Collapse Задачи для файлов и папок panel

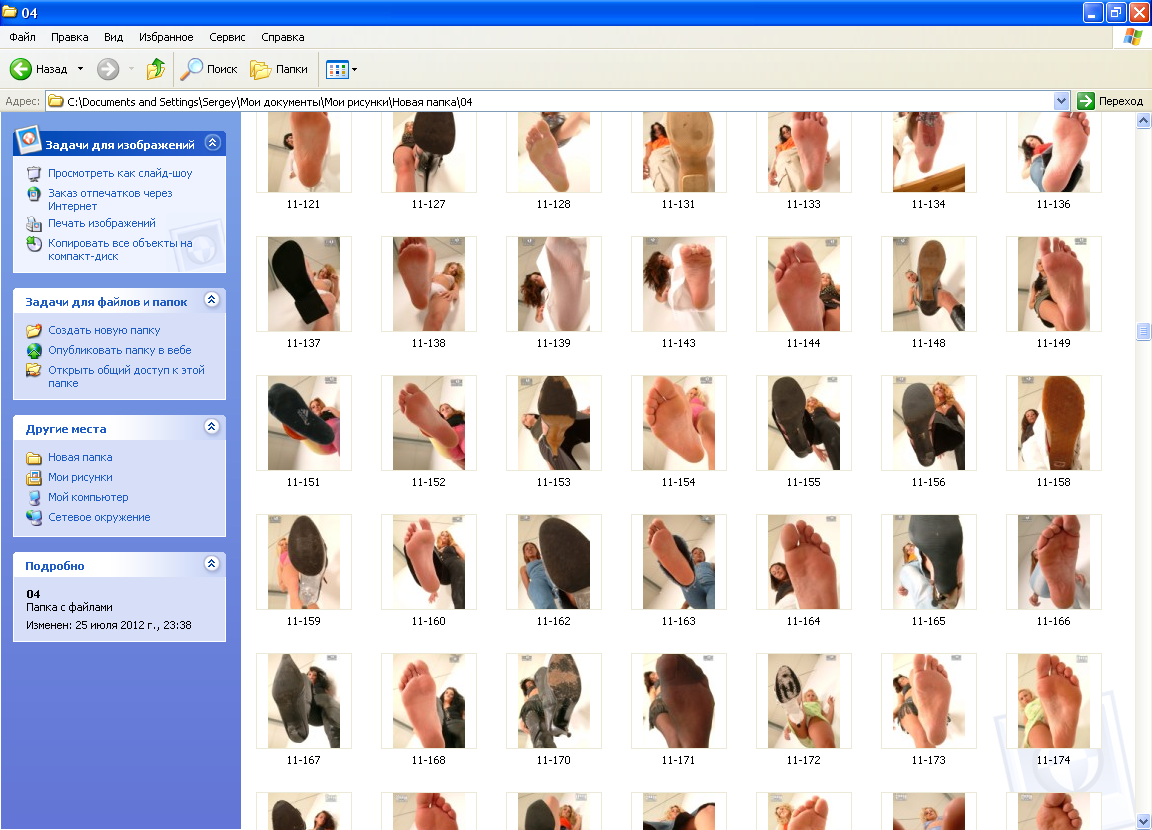coord(212,300)
